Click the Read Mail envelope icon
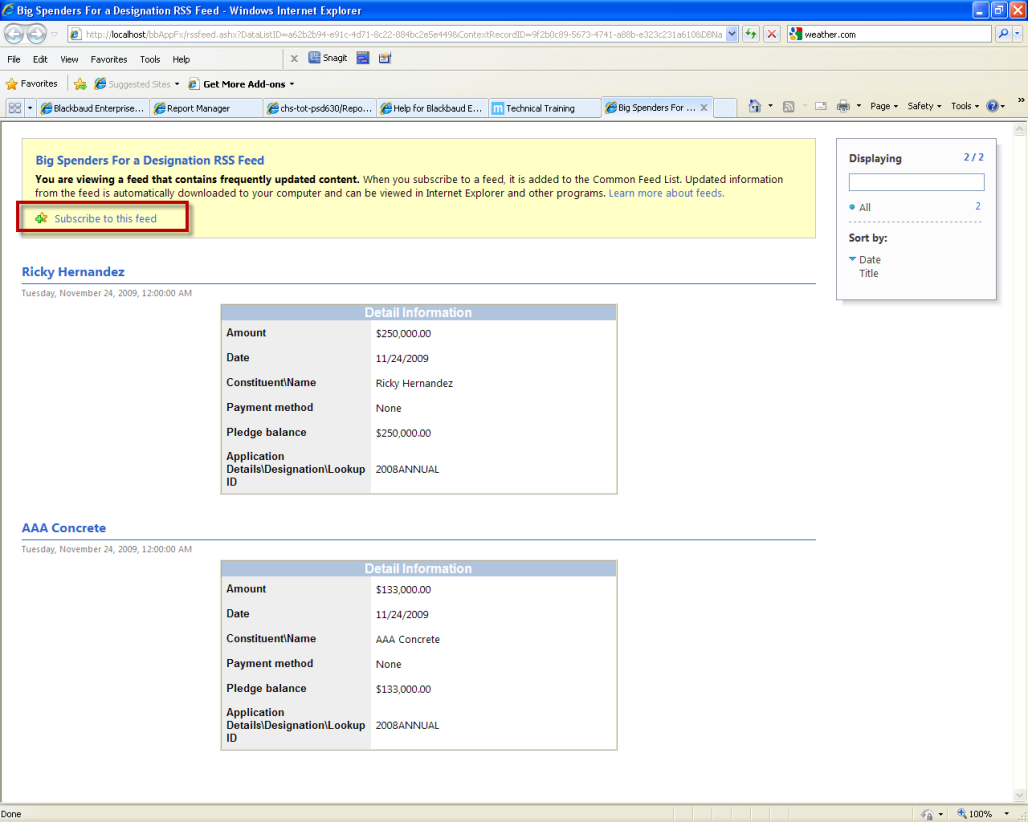Image resolution: width=1028 pixels, height=822 pixels. click(x=820, y=106)
